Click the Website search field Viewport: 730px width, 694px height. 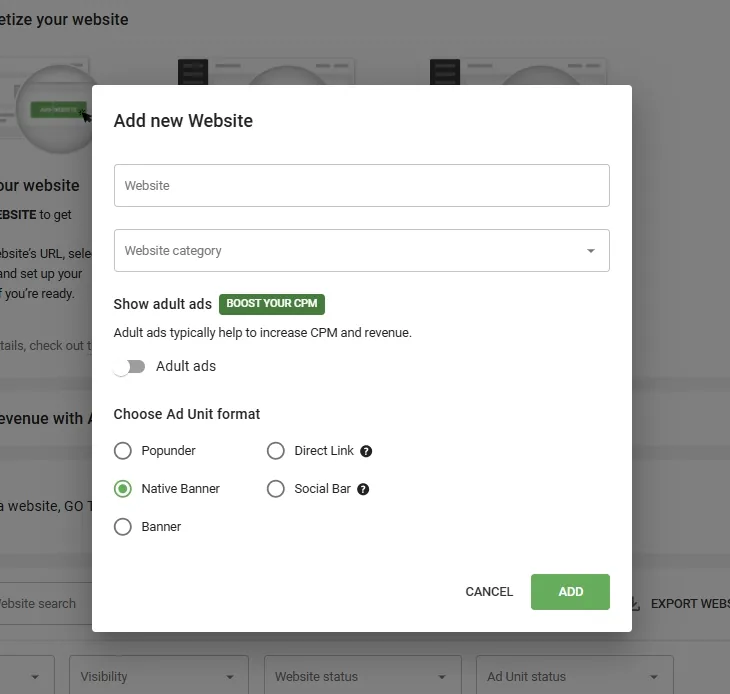pos(40,604)
